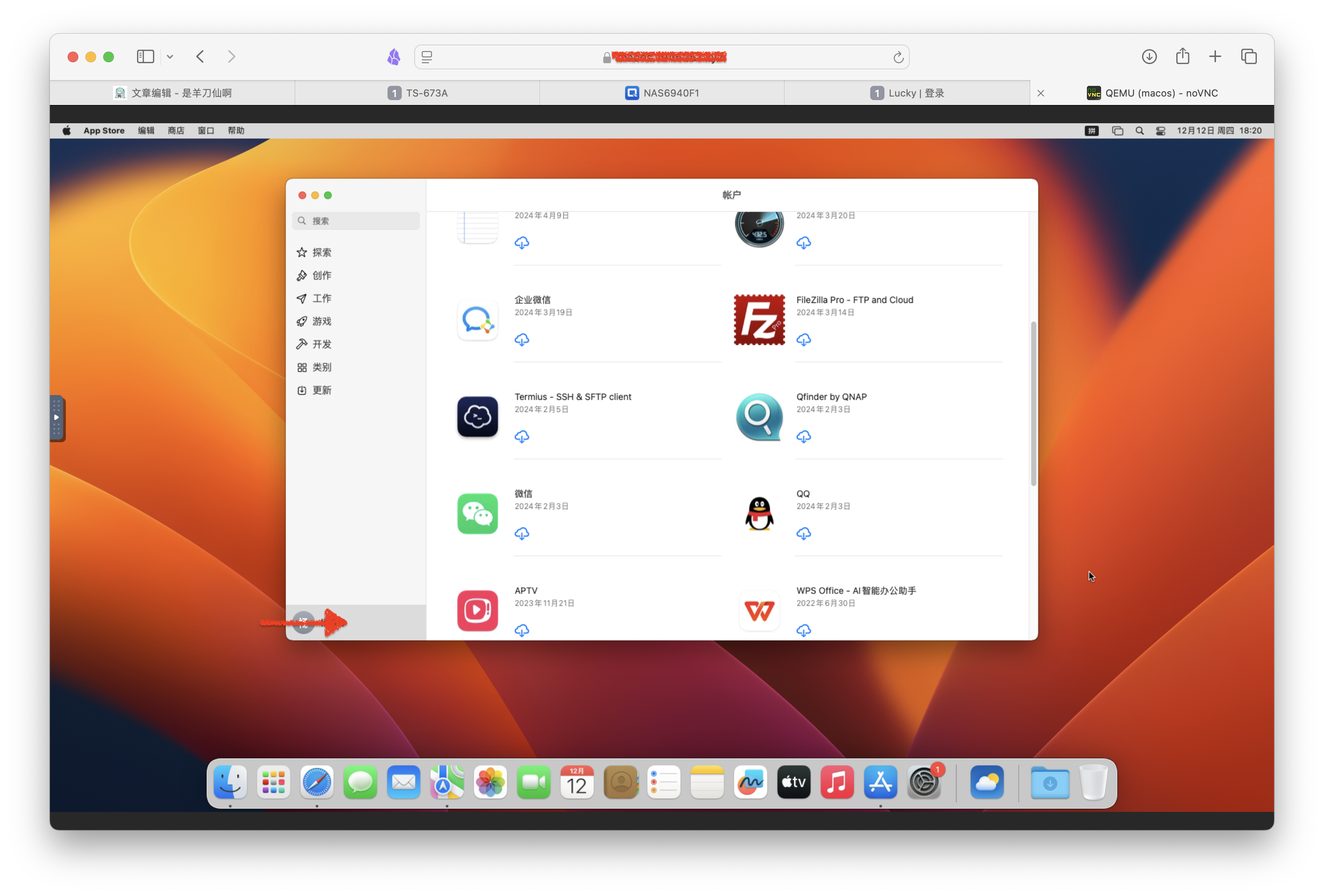Switch to the Lucky | 登录 tab
1324x896 pixels.
[906, 93]
